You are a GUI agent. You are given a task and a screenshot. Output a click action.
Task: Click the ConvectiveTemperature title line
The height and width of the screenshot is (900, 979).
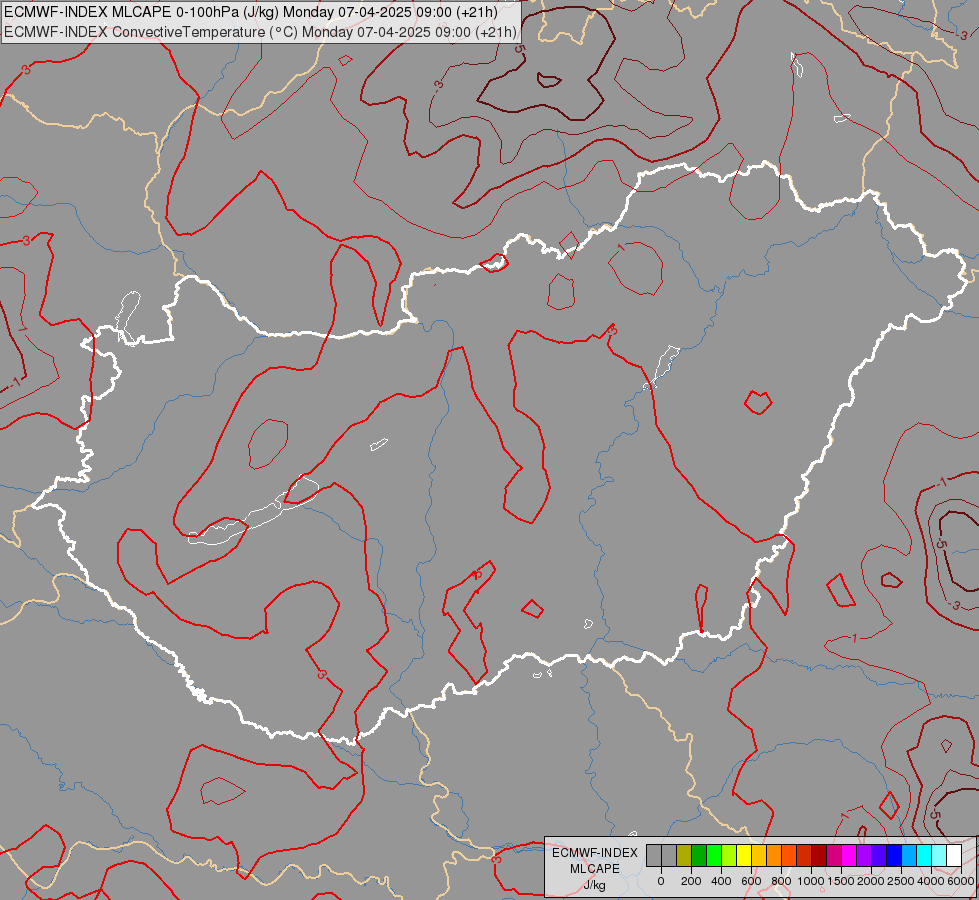tap(260, 32)
